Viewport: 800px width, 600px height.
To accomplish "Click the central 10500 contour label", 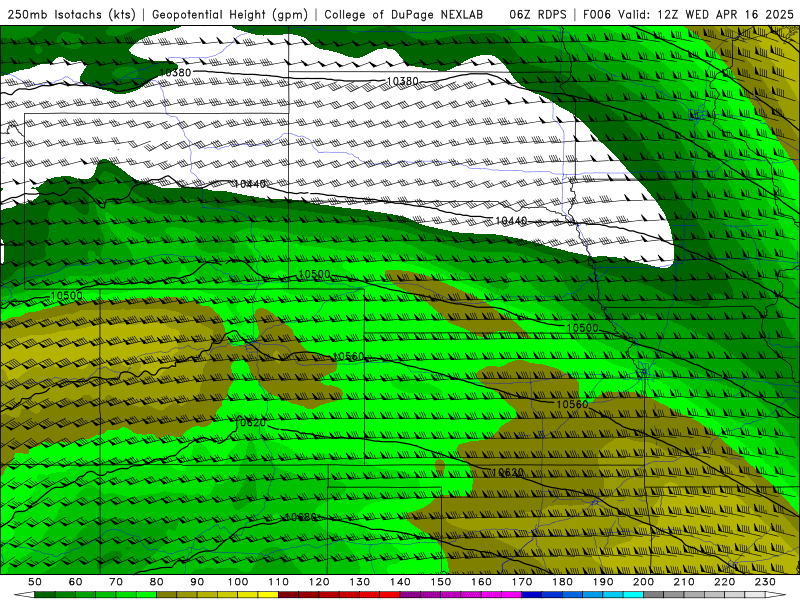I will [314, 274].
